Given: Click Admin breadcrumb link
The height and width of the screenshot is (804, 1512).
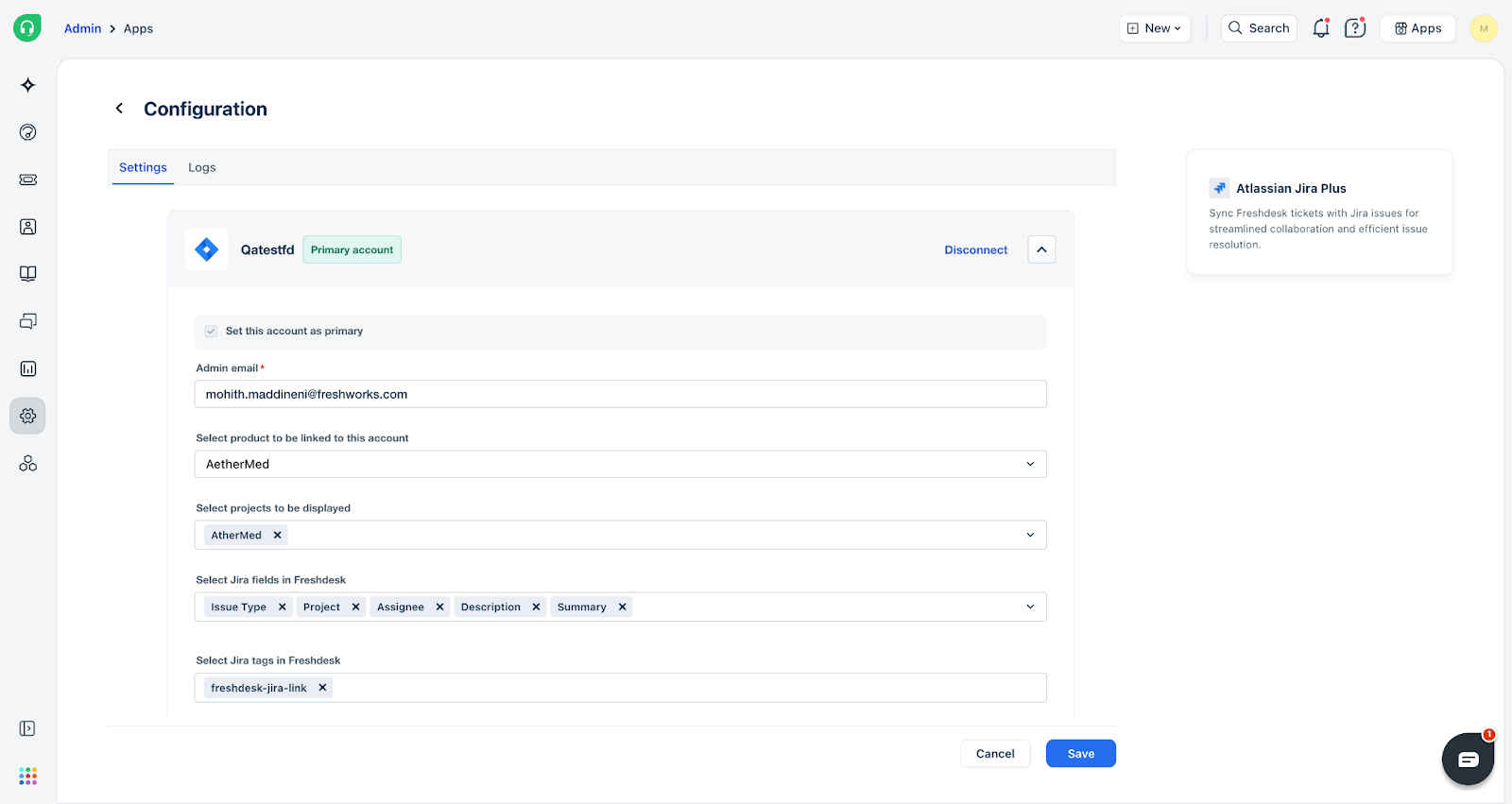Looking at the screenshot, I should pyautogui.click(x=82, y=28).
